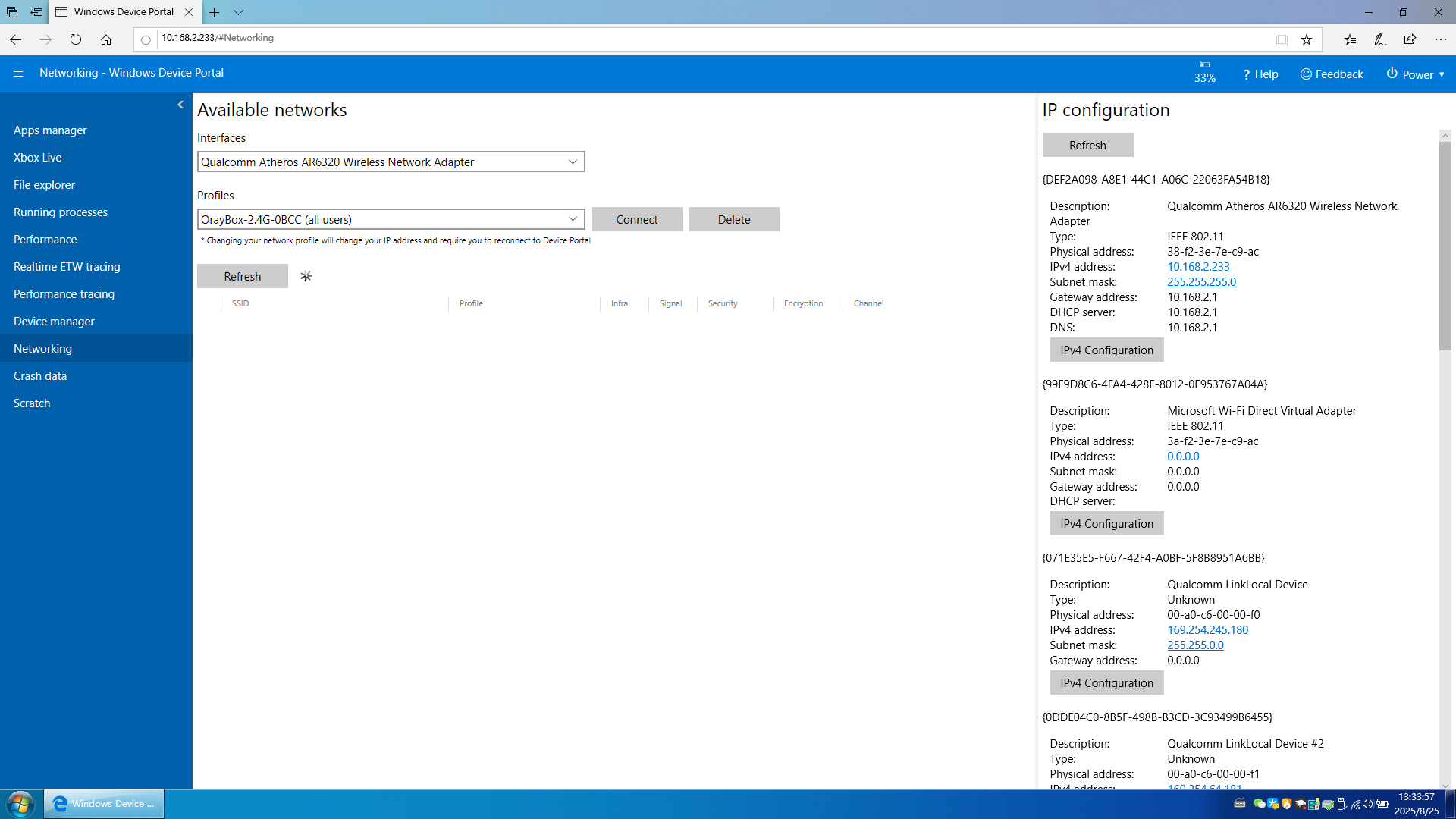This screenshot has height=819, width=1456.
Task: Open reading view icon in address bar
Action: pyautogui.click(x=1282, y=39)
